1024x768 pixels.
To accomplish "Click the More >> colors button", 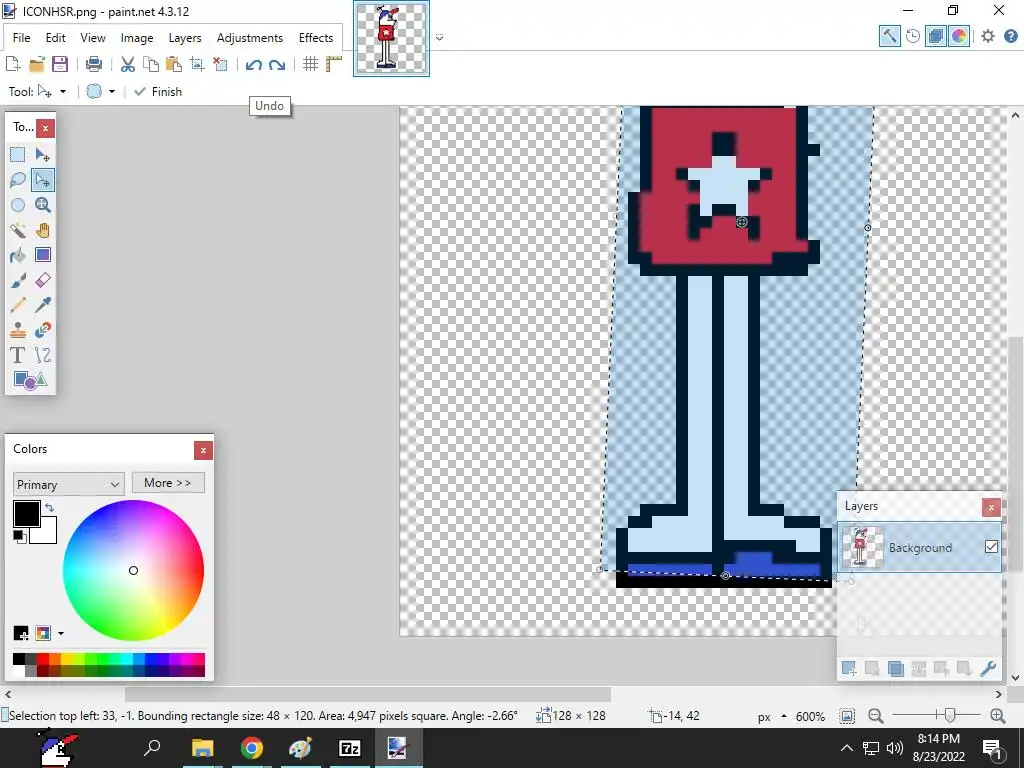I will pos(168,483).
